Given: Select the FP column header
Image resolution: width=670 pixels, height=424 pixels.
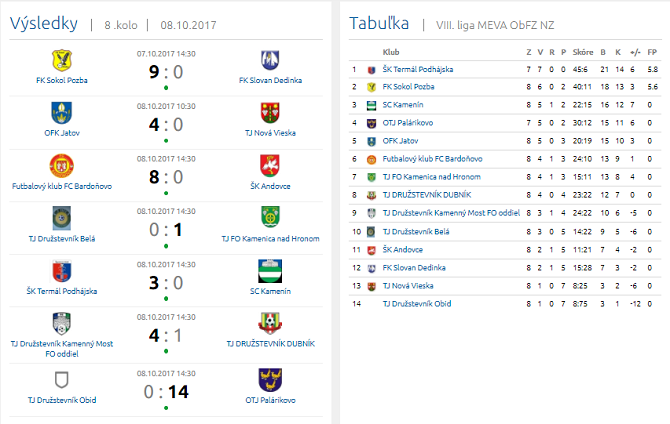Looking at the screenshot, I should pyautogui.click(x=652, y=51).
